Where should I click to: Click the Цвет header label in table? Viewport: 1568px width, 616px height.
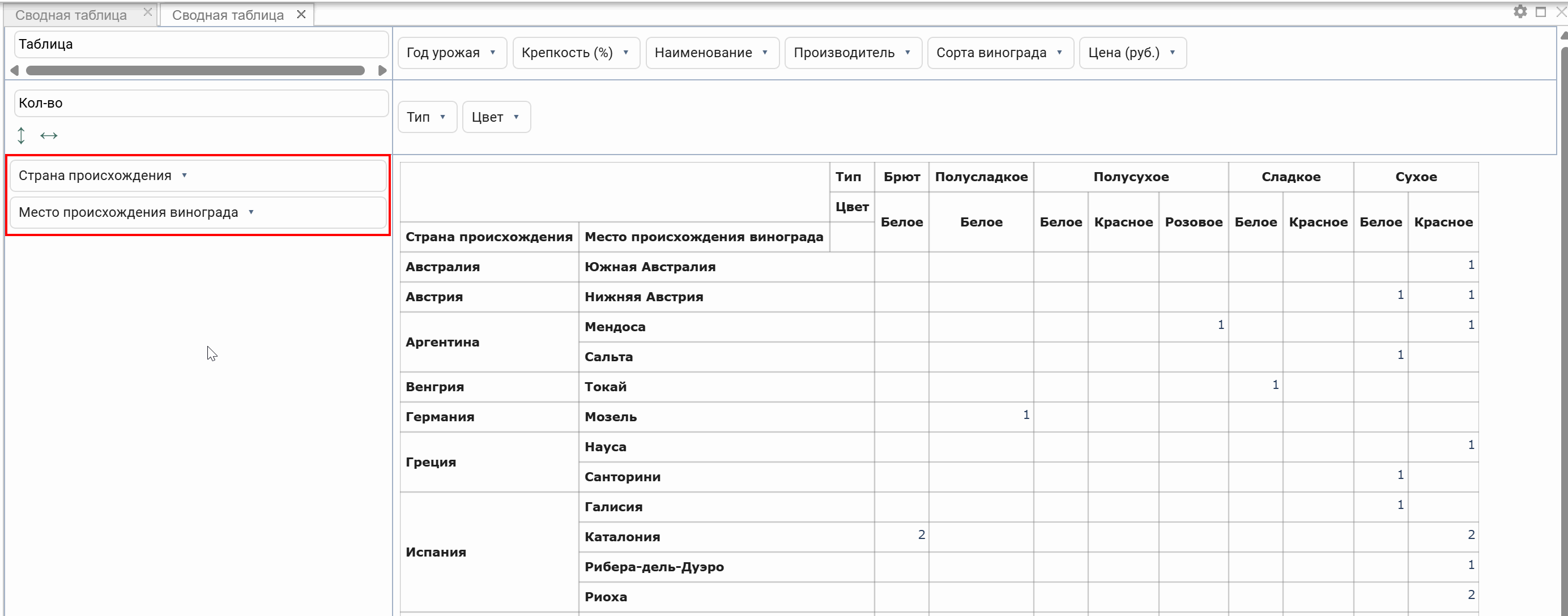(x=852, y=207)
